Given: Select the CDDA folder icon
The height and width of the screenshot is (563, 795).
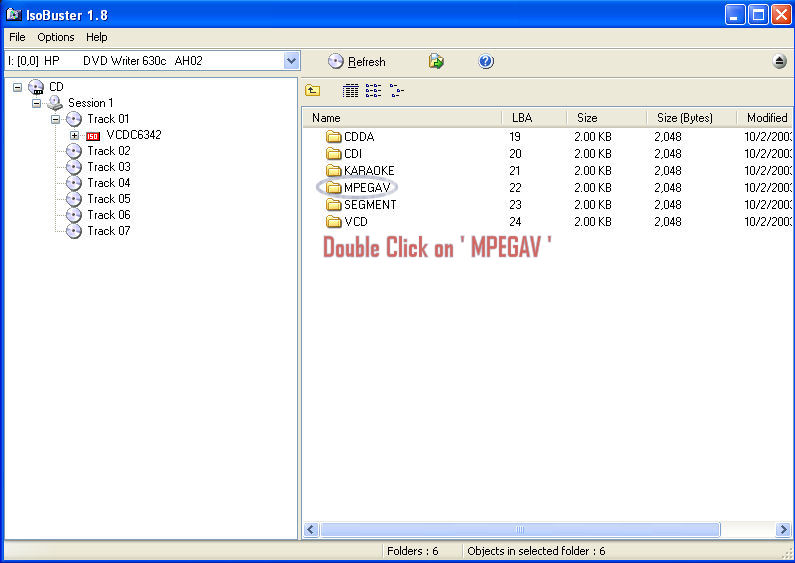Looking at the screenshot, I should (334, 136).
